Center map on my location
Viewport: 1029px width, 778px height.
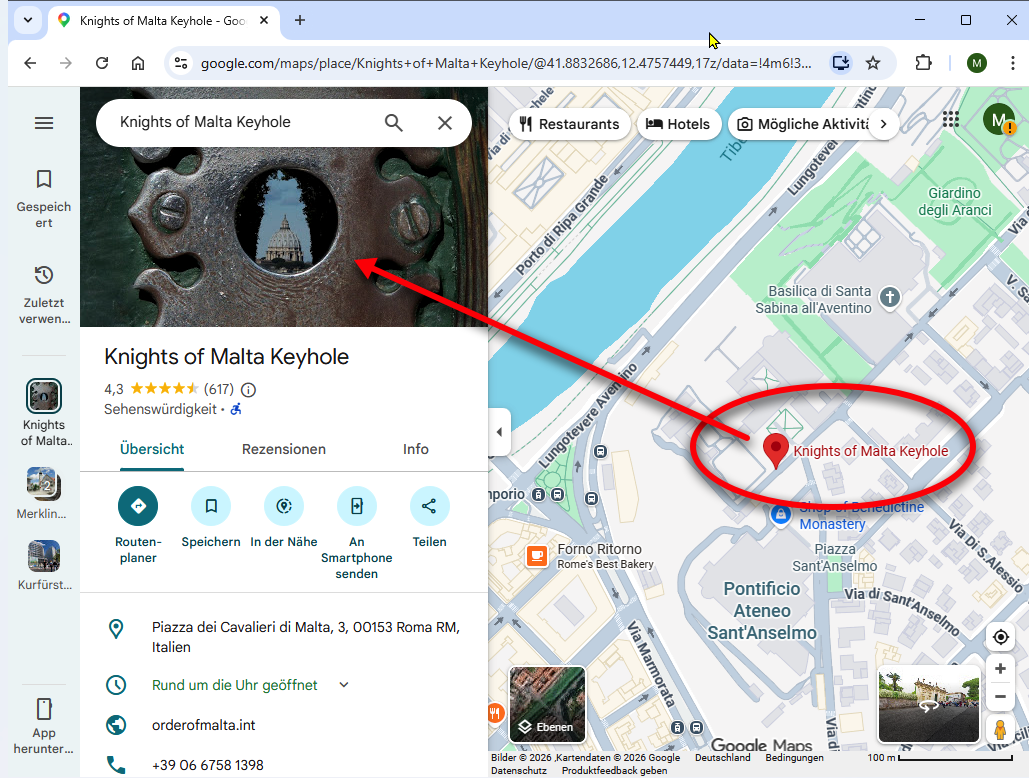tap(999, 637)
